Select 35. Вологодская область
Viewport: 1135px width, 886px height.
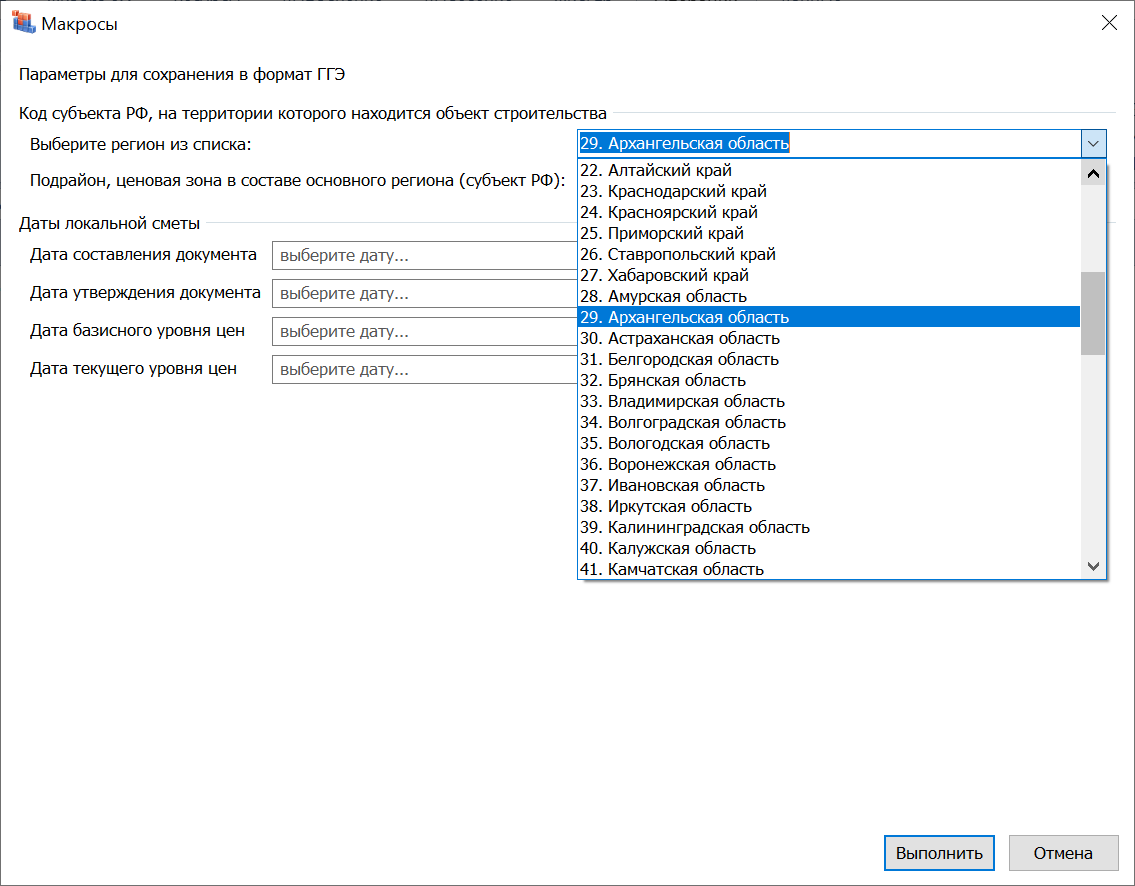[x=689, y=444]
